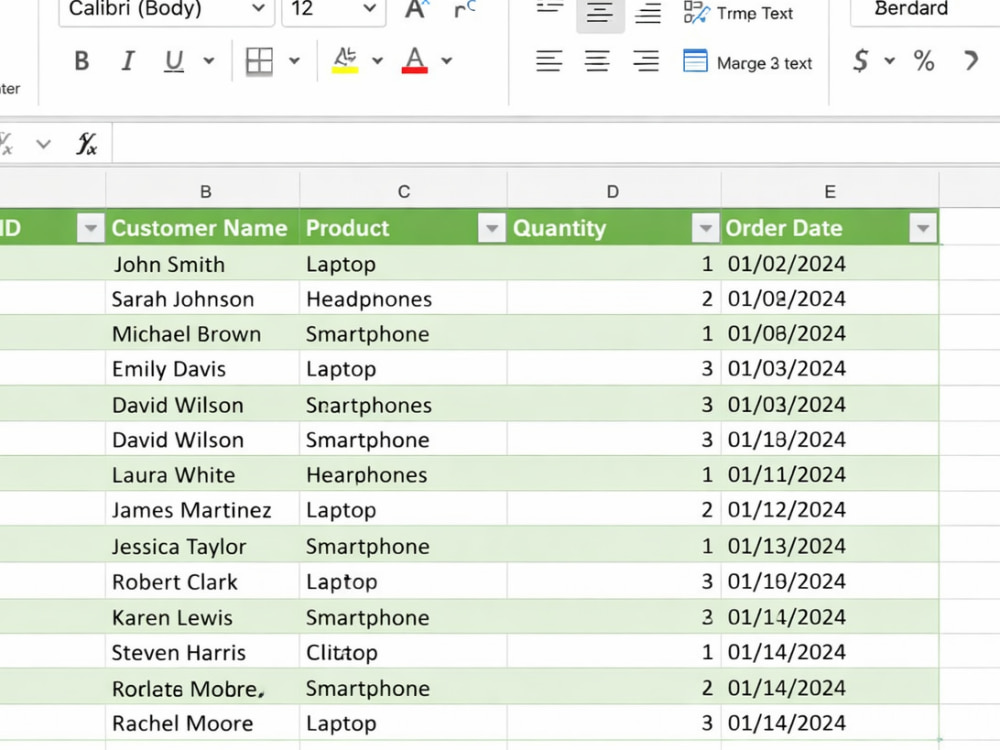Select cell Robert Clark
1000x750 pixels.
[x=203, y=582]
